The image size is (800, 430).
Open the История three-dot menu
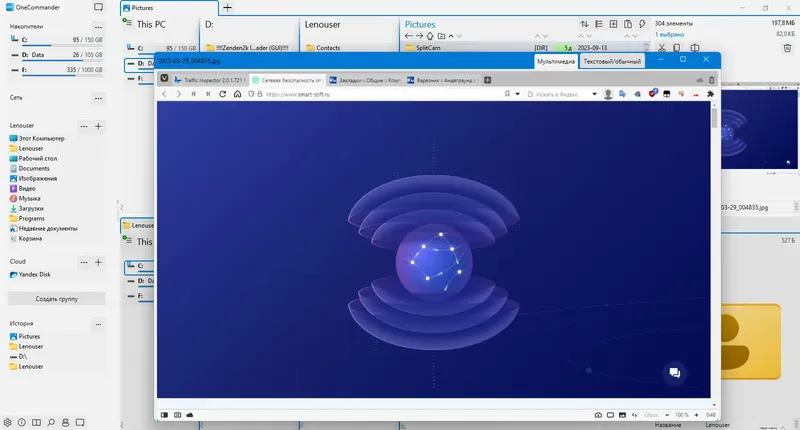98,324
